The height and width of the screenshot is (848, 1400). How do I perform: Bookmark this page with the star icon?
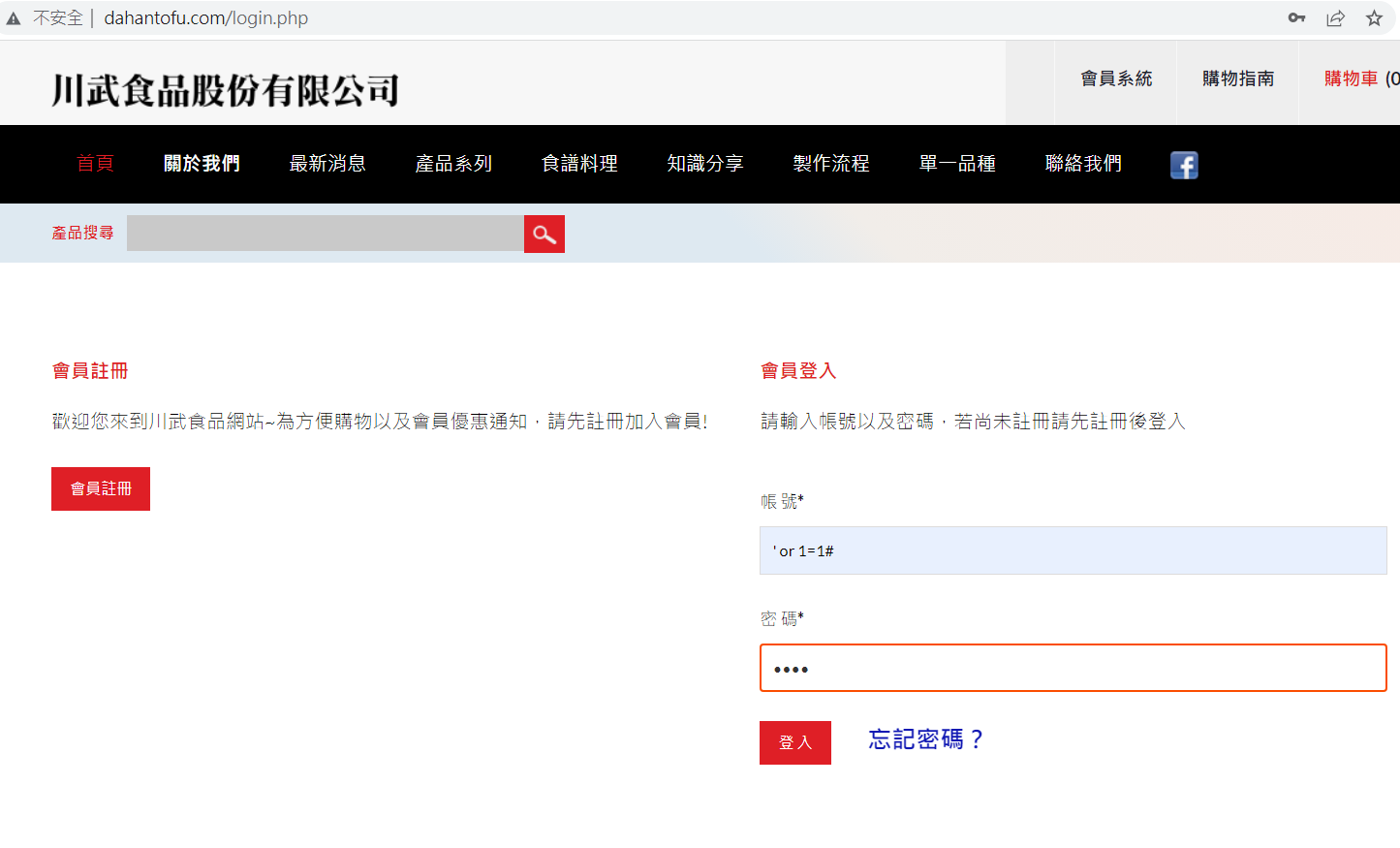1374,17
